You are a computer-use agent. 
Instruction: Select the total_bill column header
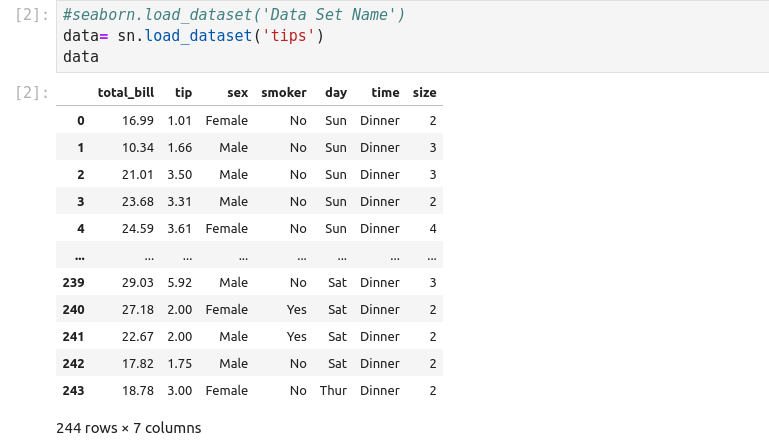(125, 93)
